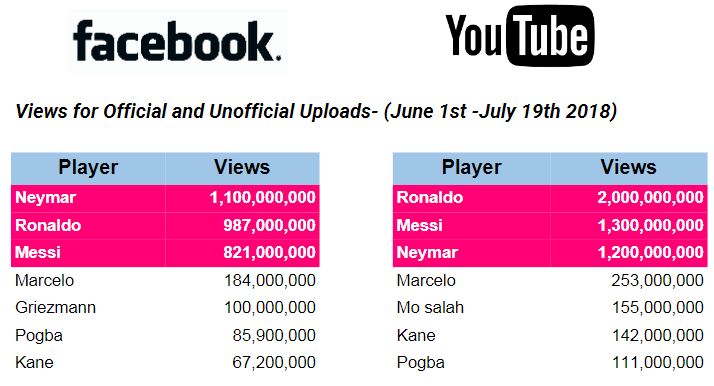
Task: Select Kane's 142,000,000 YouTube views
Action: click(658, 335)
